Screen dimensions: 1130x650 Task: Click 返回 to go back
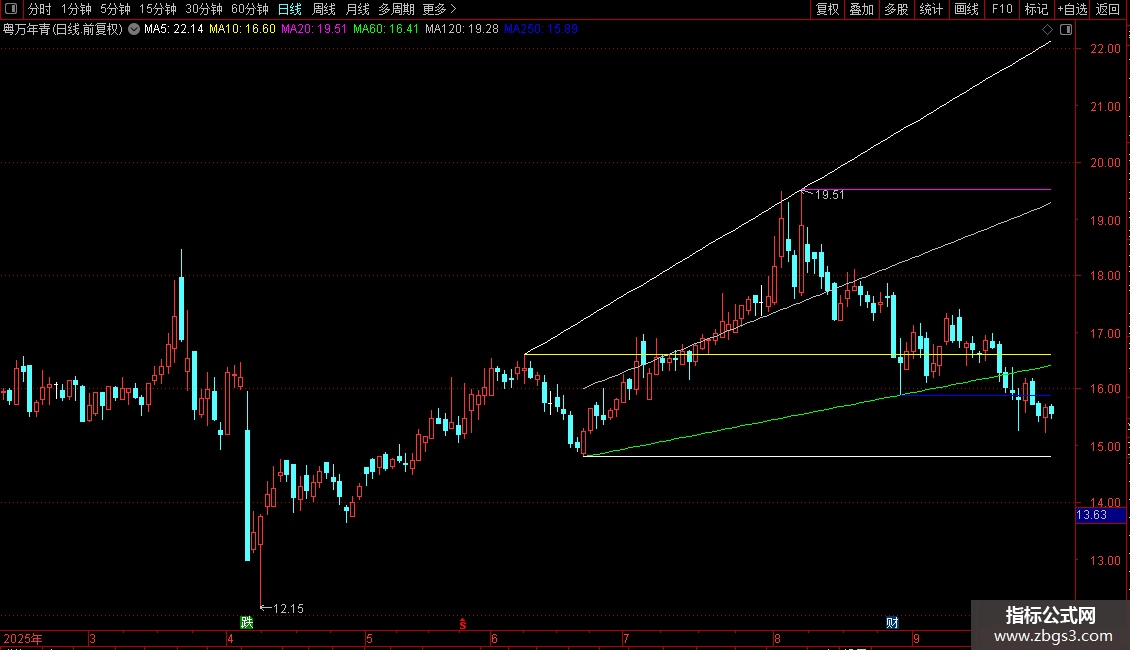1108,9
